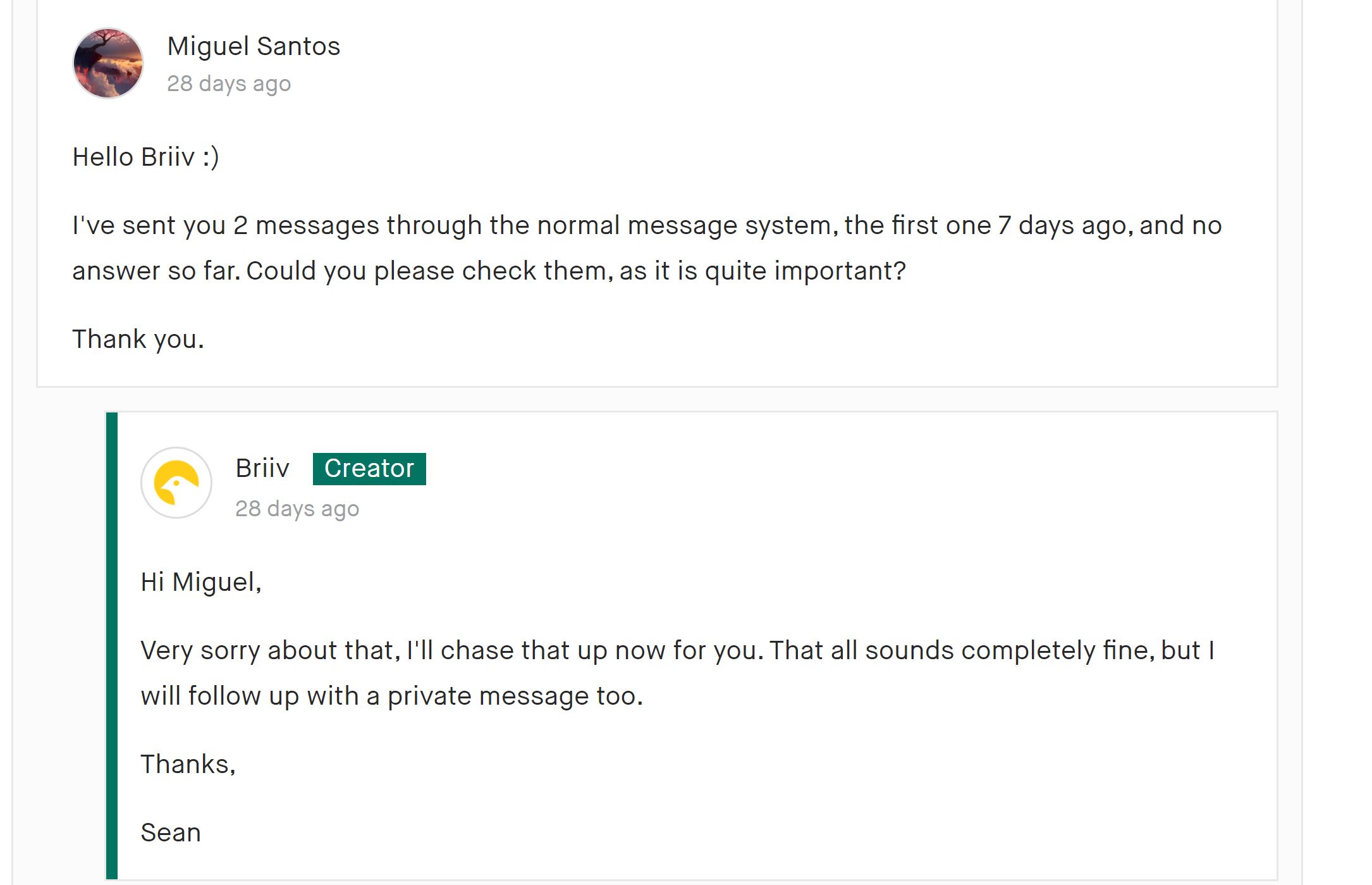
Task: Click the 'Hi Miguel,' reply greeting
Action: coord(201,582)
